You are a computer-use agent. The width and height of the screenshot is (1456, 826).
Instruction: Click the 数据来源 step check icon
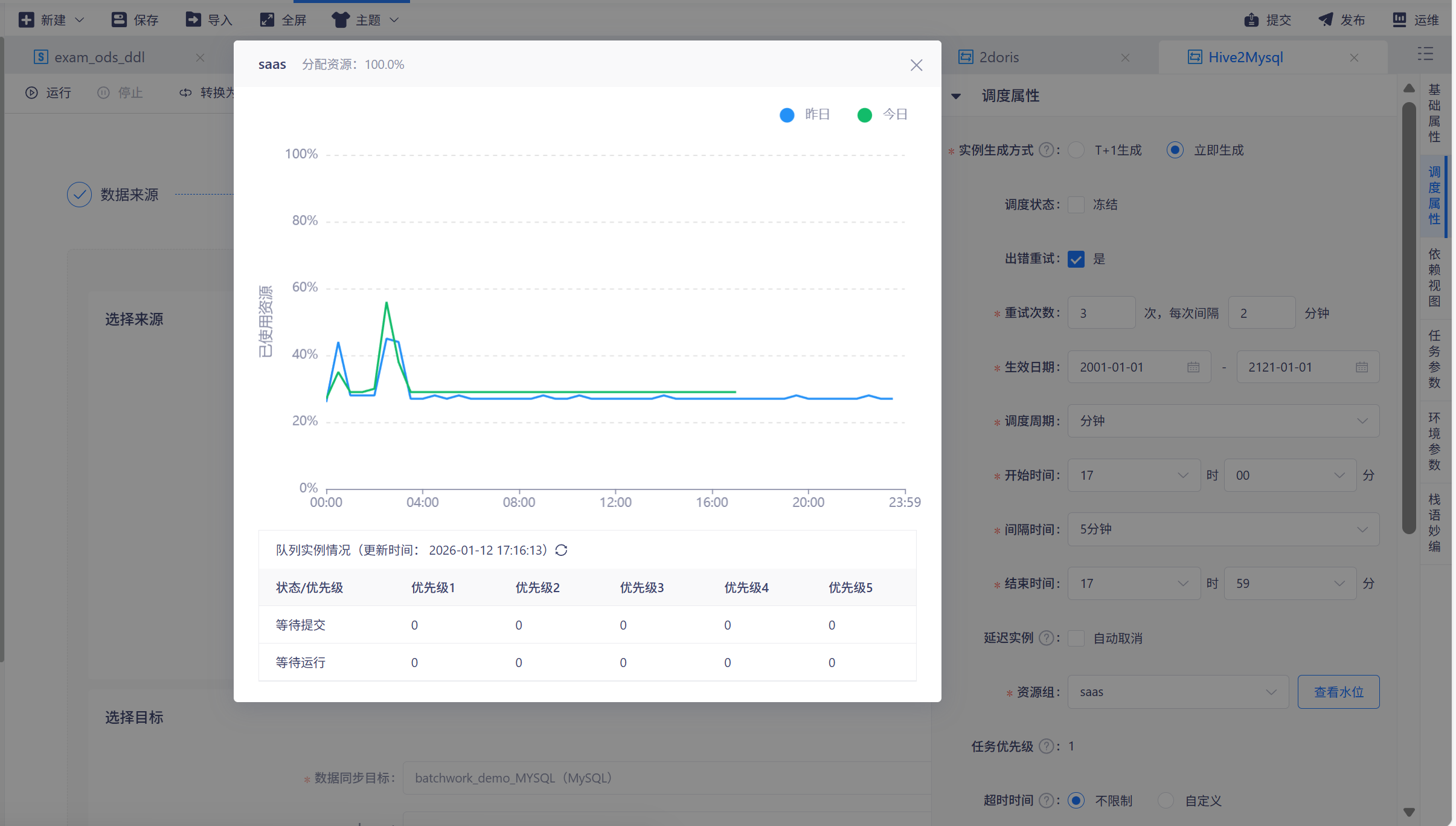(x=79, y=195)
